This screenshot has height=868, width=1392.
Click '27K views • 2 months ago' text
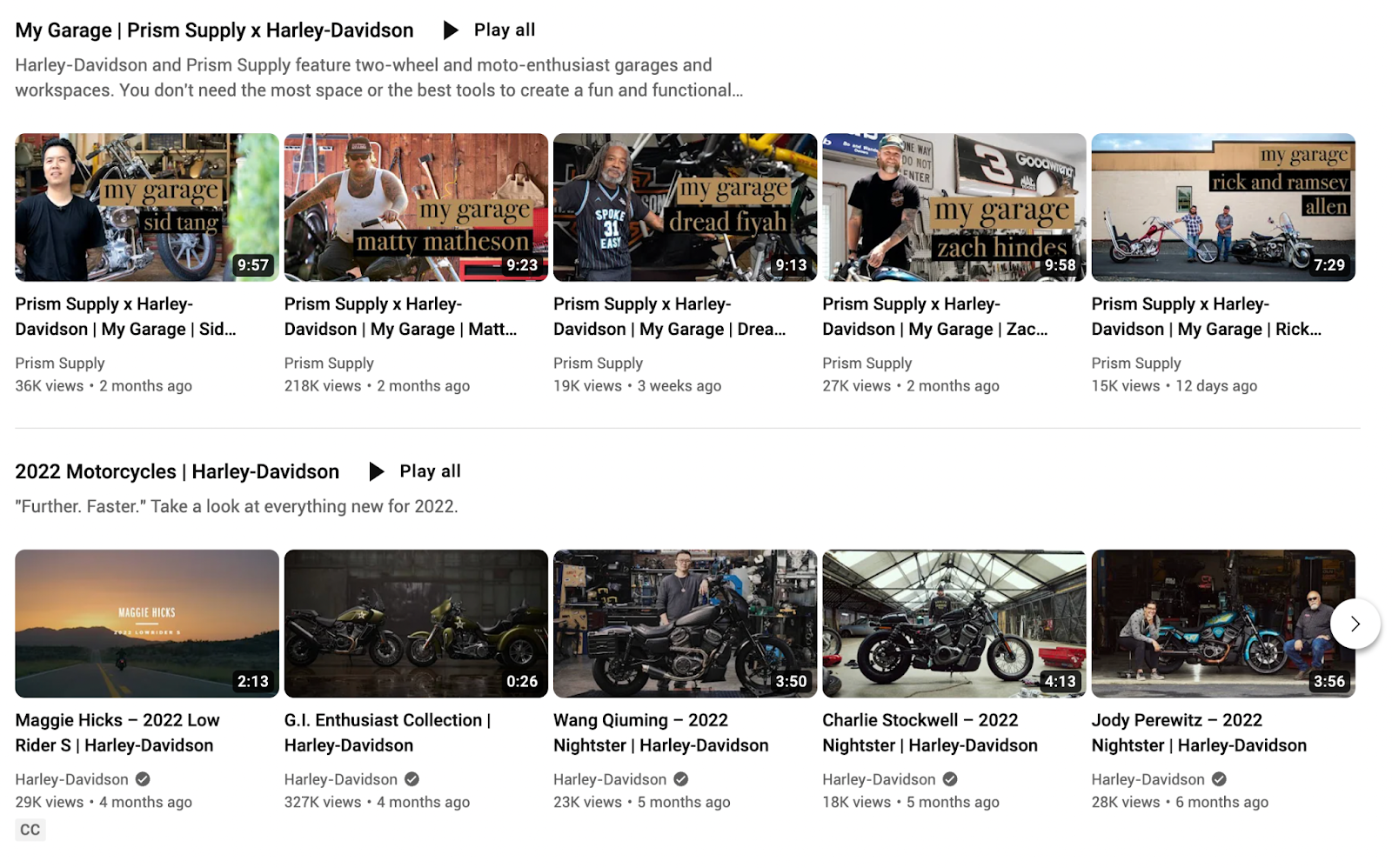pos(911,386)
